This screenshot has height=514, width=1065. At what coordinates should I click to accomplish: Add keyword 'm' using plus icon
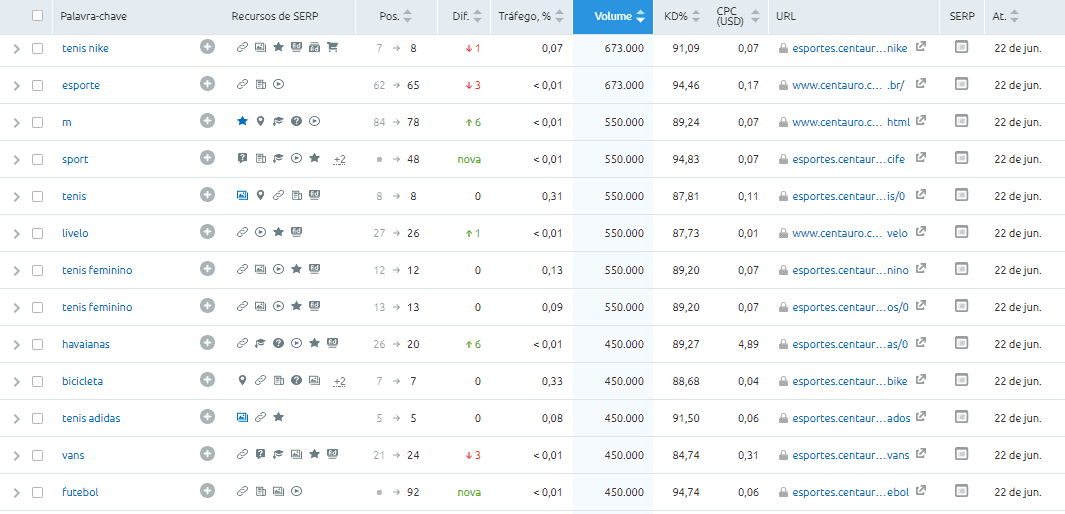click(207, 121)
